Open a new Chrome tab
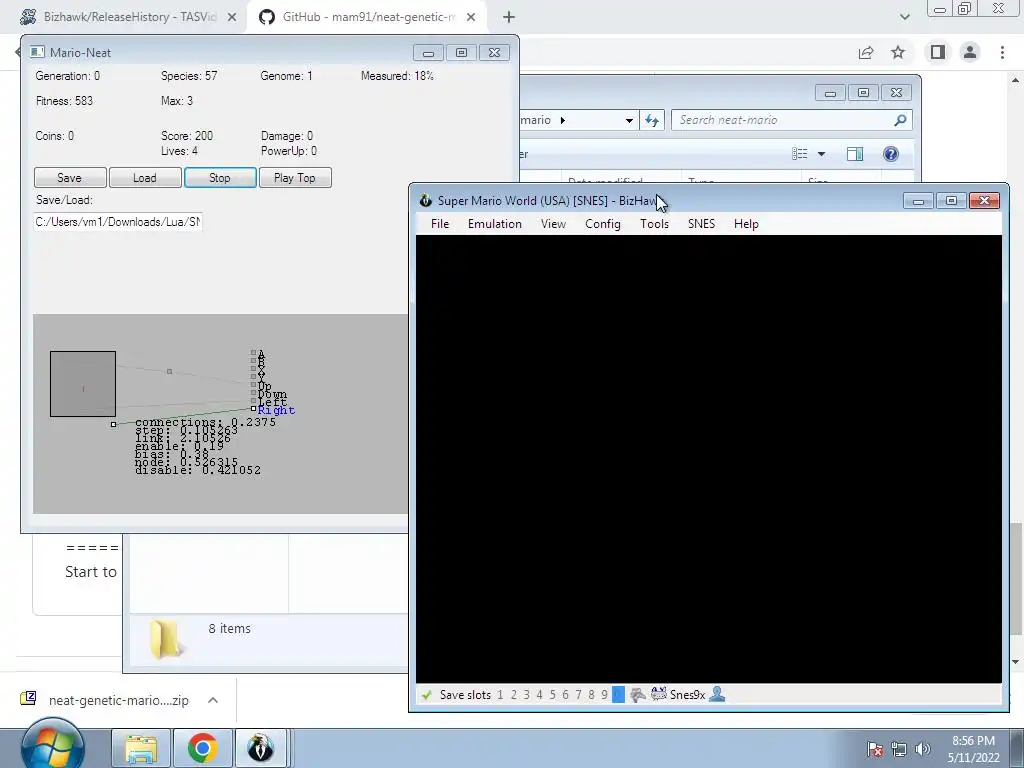The height and width of the screenshot is (768, 1024). (509, 18)
